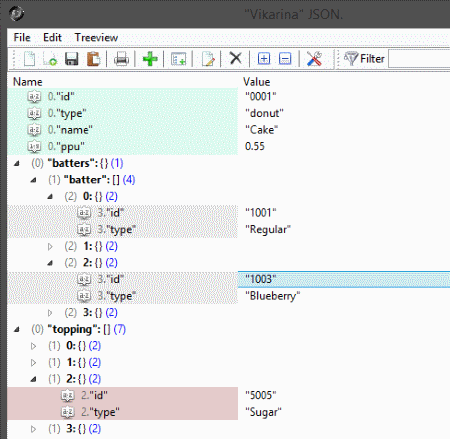The width and height of the screenshot is (450, 439).
Task: Open the Treeview menu
Action: 96,37
